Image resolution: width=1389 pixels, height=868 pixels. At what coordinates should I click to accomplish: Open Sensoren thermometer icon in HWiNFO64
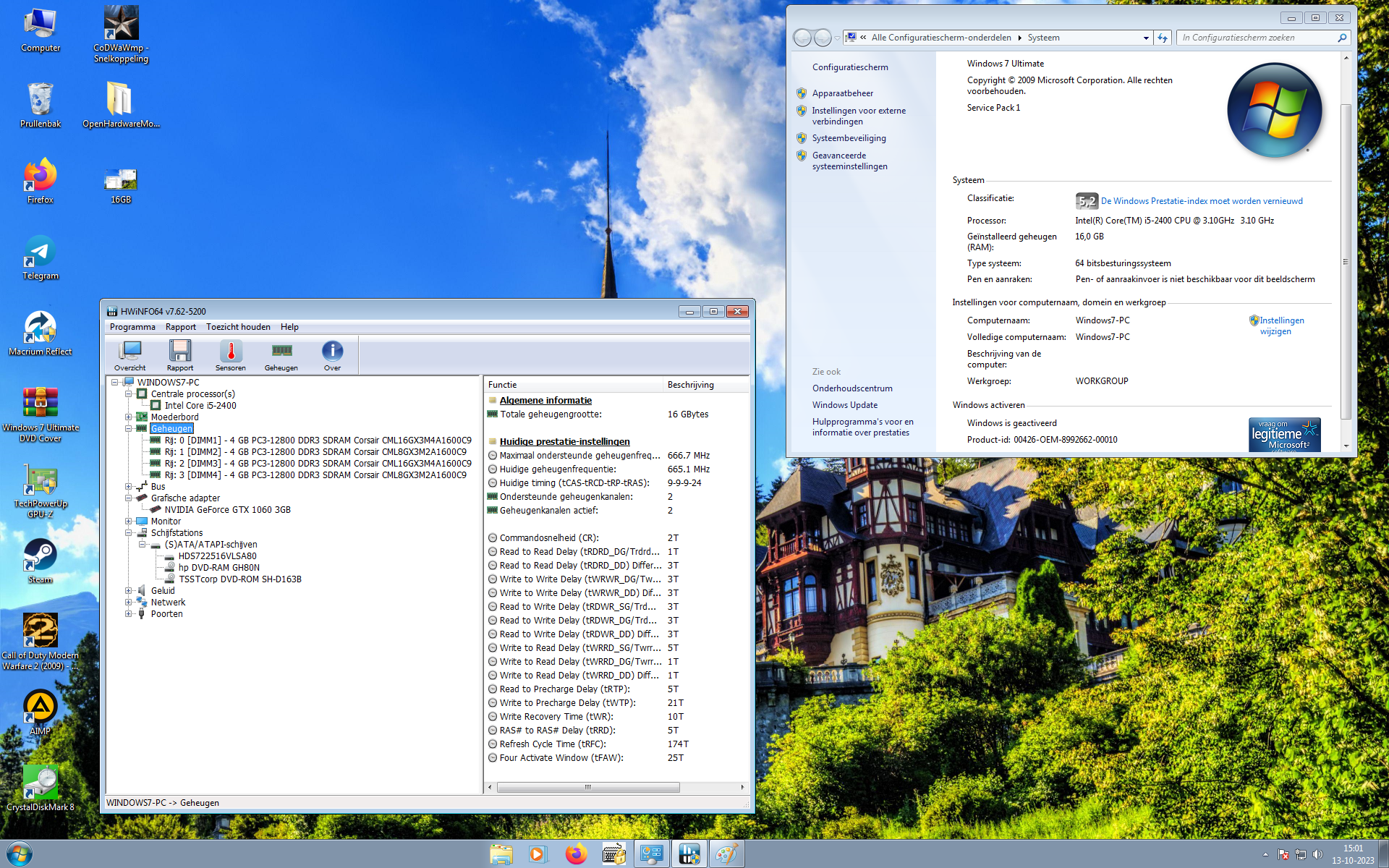231,355
